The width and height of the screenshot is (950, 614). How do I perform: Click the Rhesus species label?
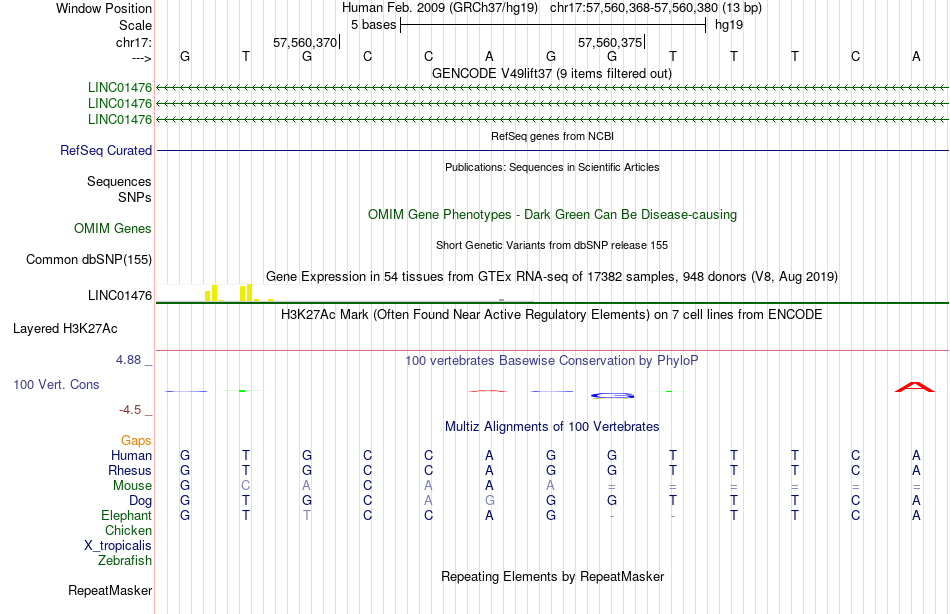coord(130,471)
